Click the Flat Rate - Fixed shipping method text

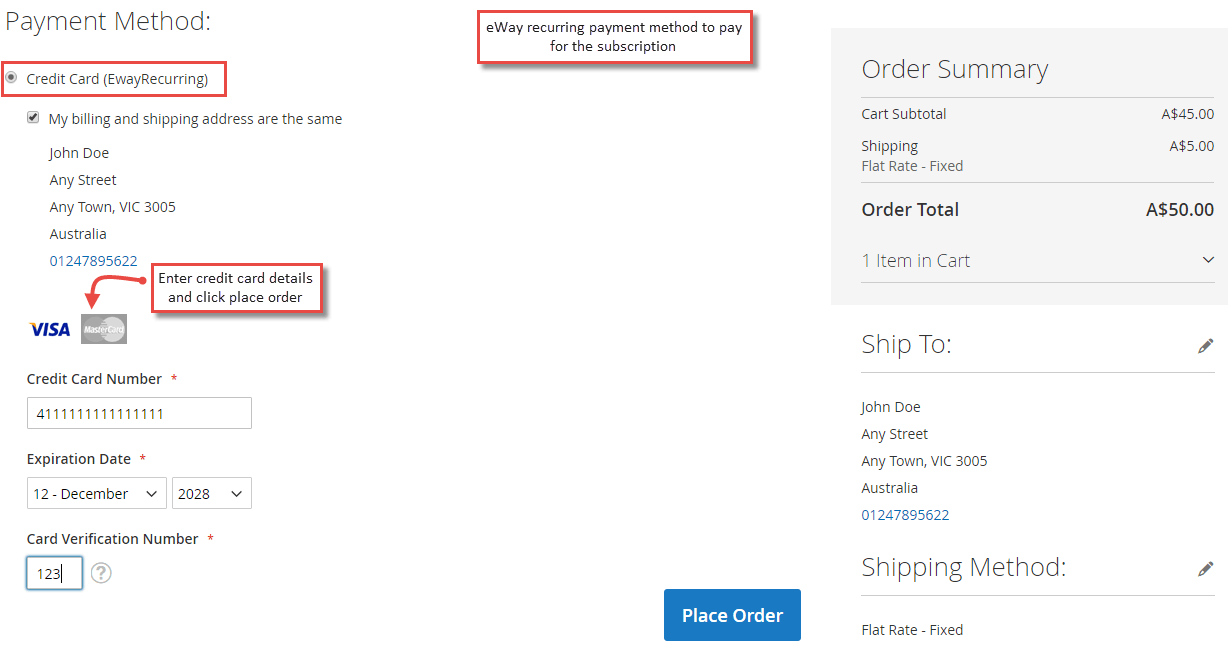click(x=912, y=630)
